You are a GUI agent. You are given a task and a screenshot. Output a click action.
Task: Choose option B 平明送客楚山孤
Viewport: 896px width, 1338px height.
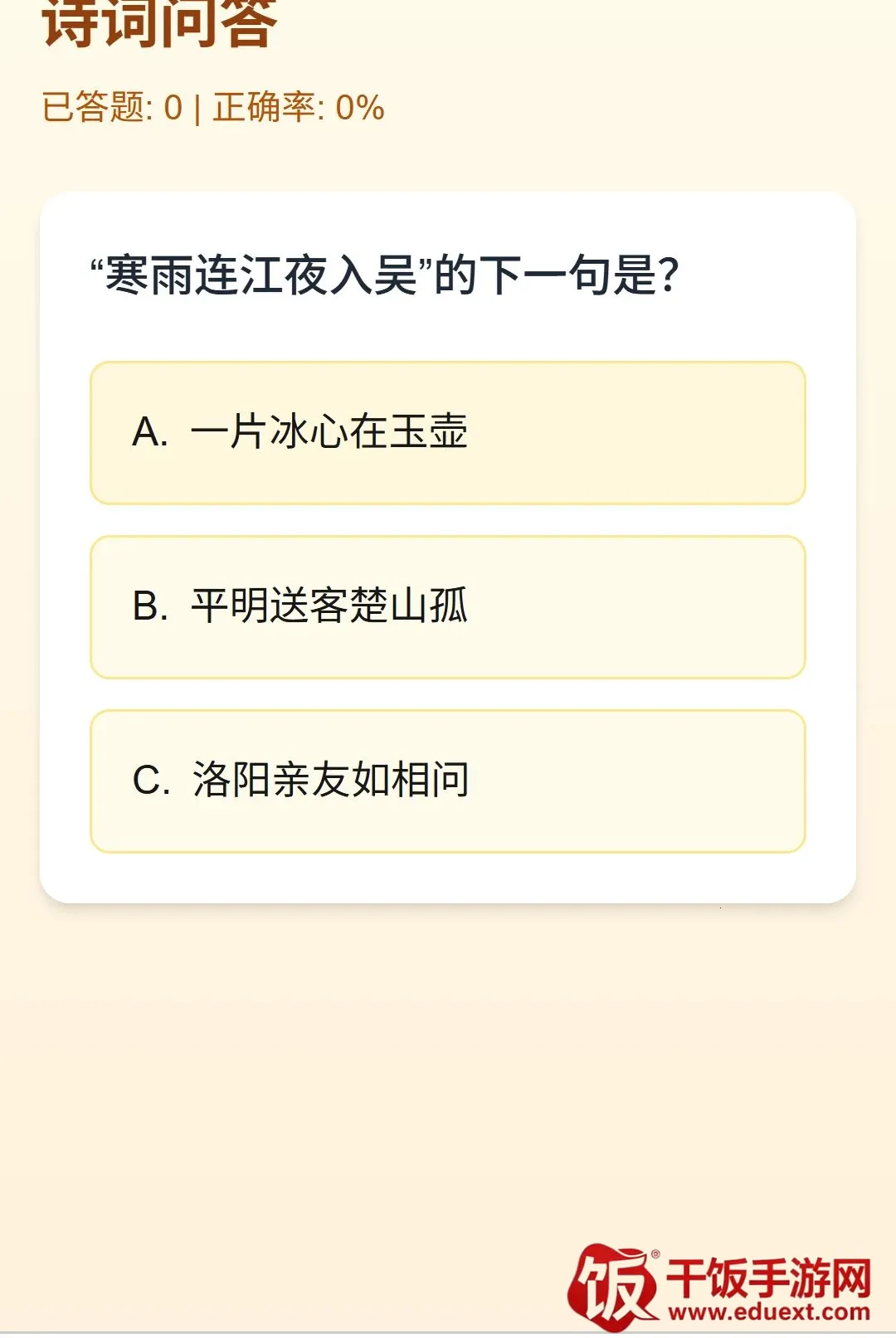point(448,607)
